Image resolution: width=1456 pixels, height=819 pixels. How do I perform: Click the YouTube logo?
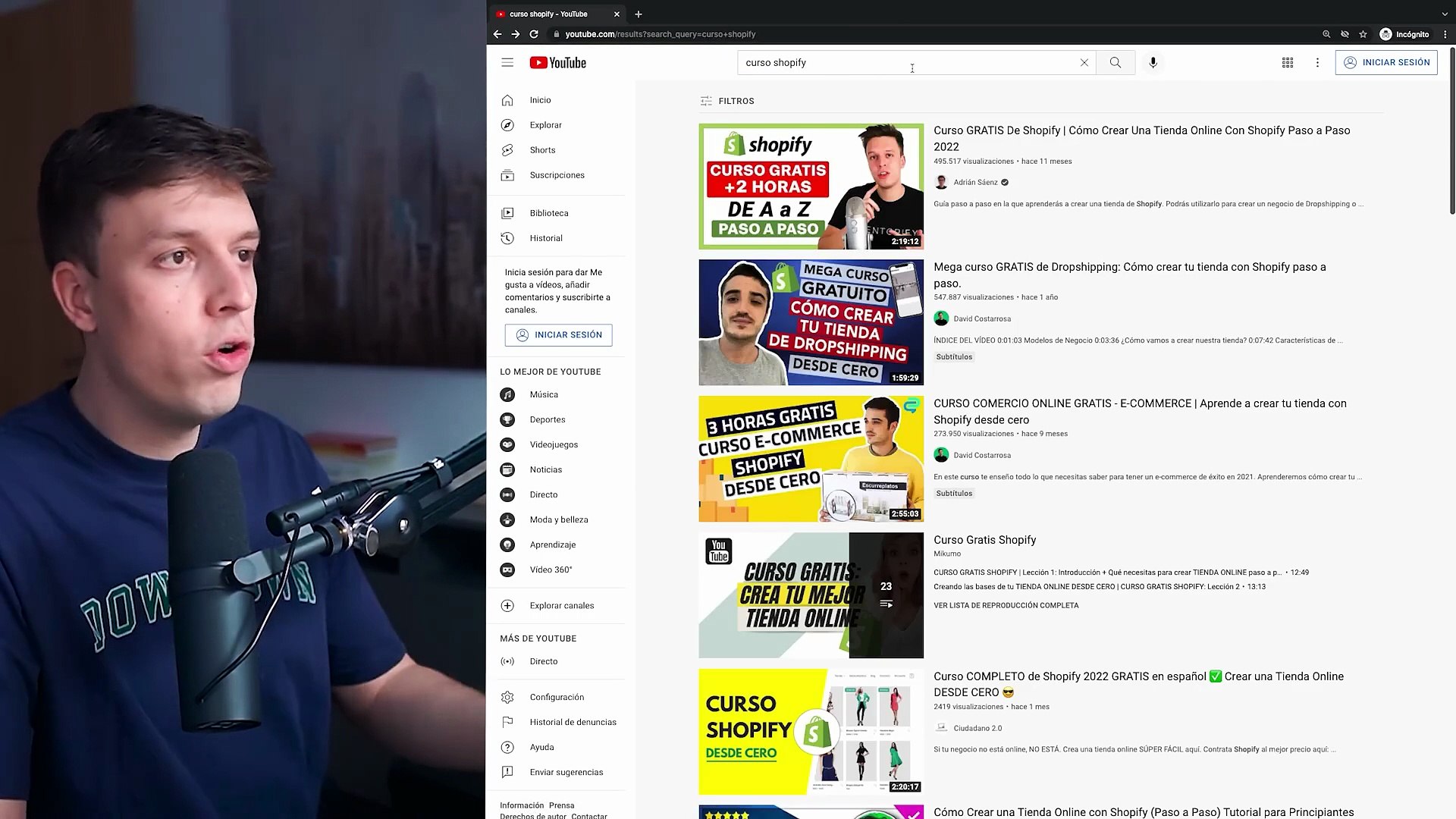tap(558, 63)
